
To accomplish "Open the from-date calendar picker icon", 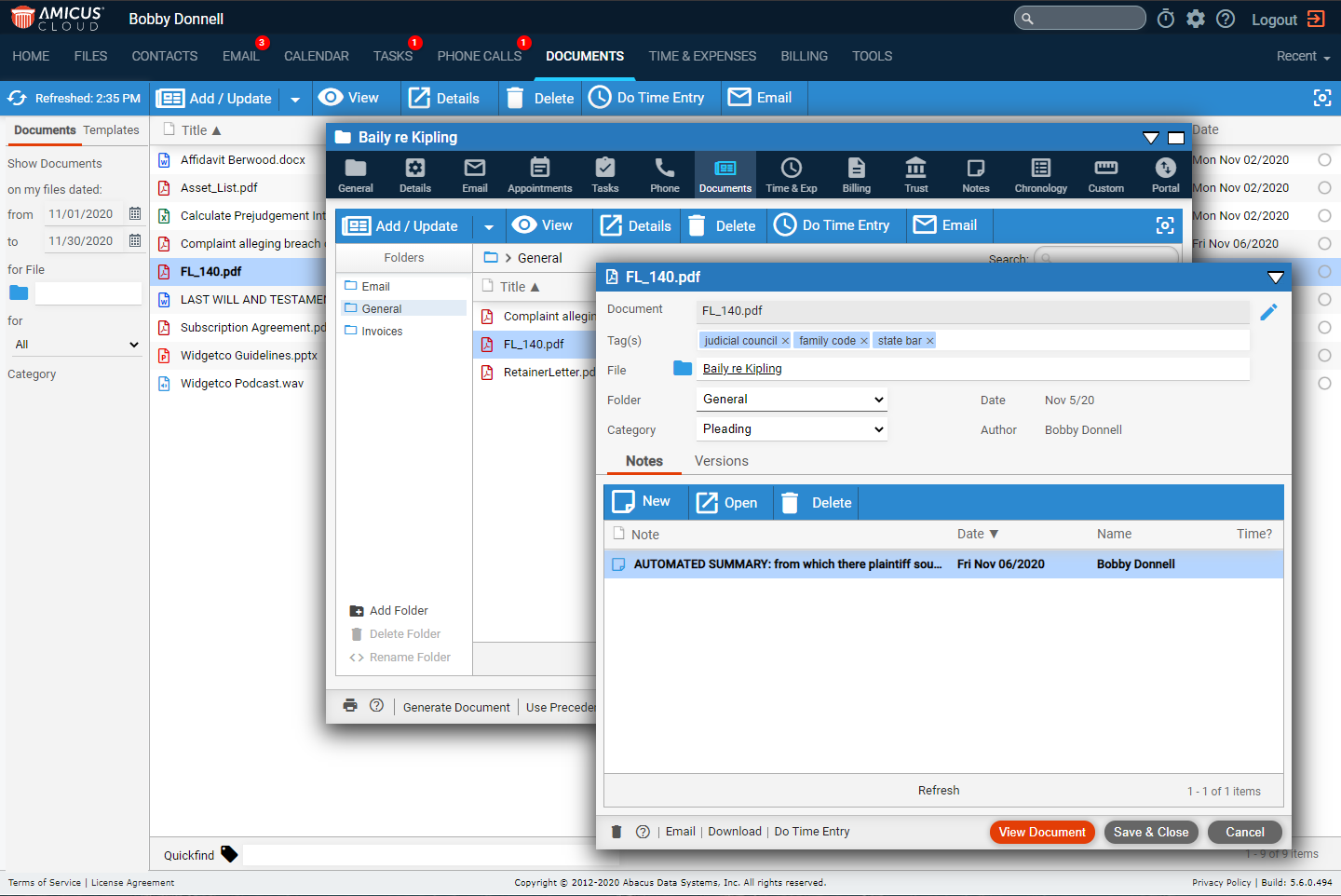I will pos(135,213).
